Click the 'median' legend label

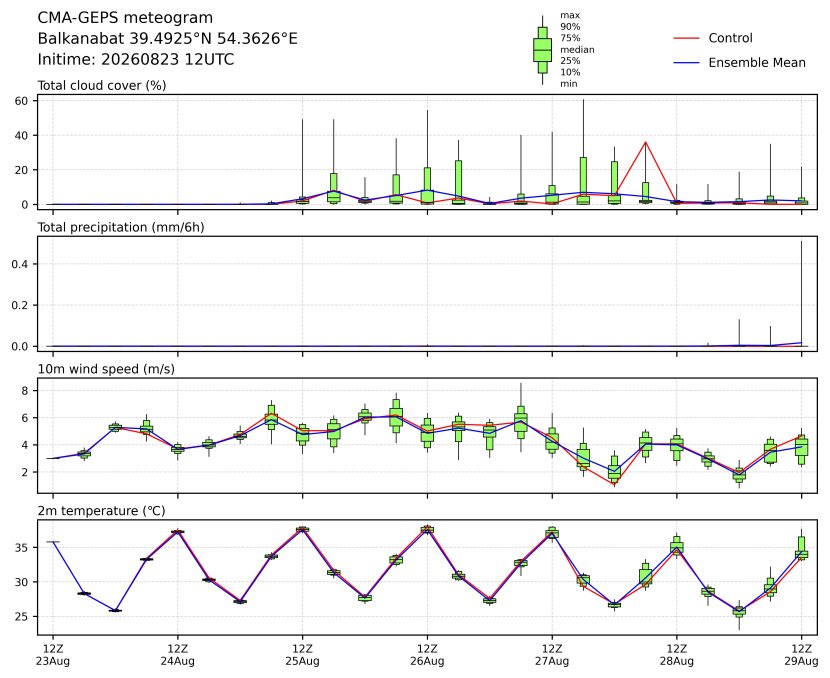577,50
